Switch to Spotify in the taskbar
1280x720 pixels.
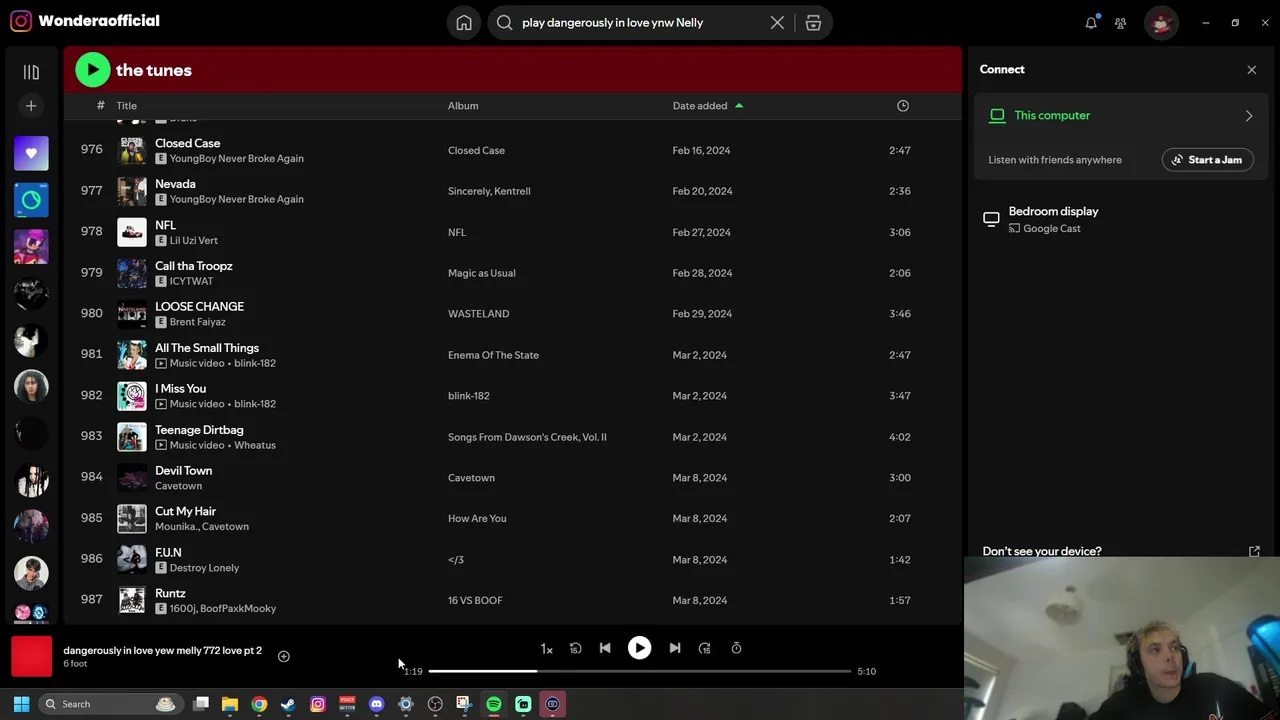494,704
